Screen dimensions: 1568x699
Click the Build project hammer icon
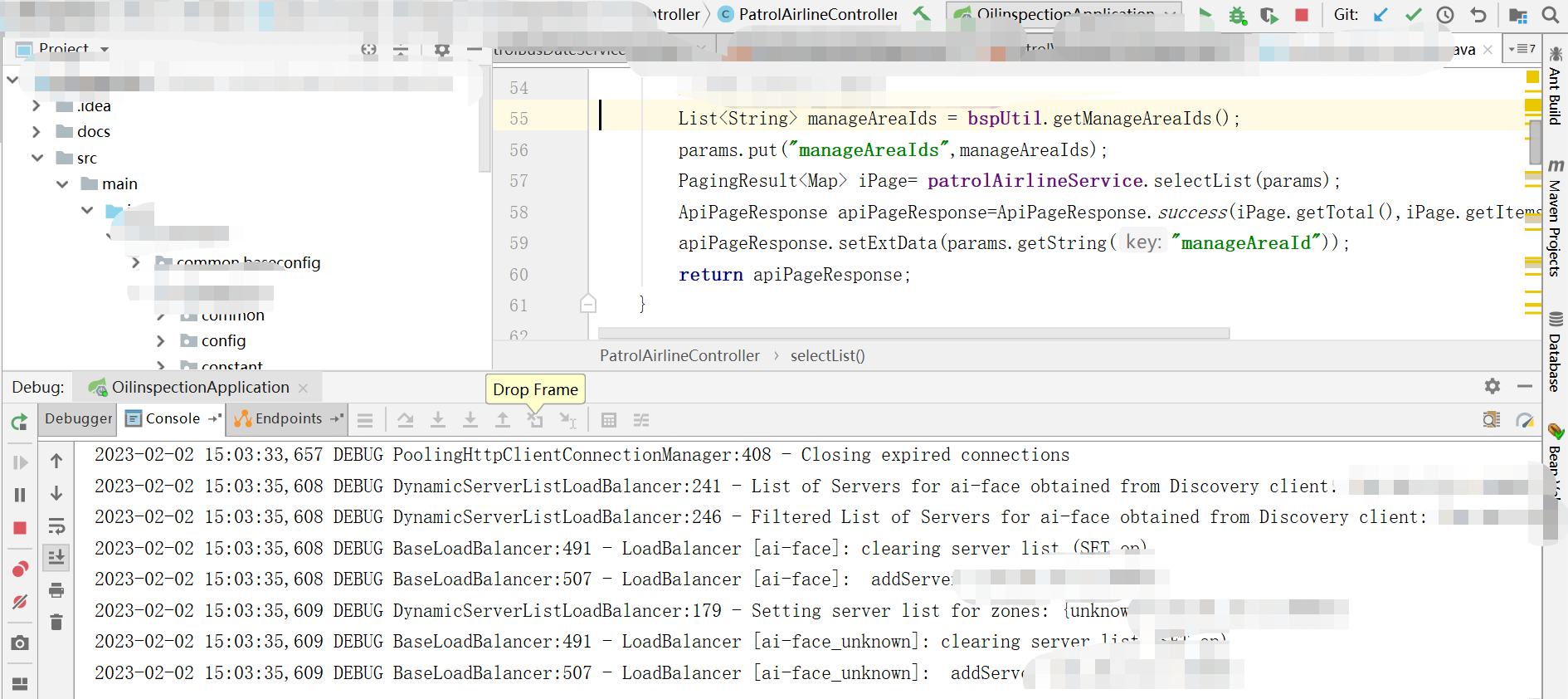[921, 14]
